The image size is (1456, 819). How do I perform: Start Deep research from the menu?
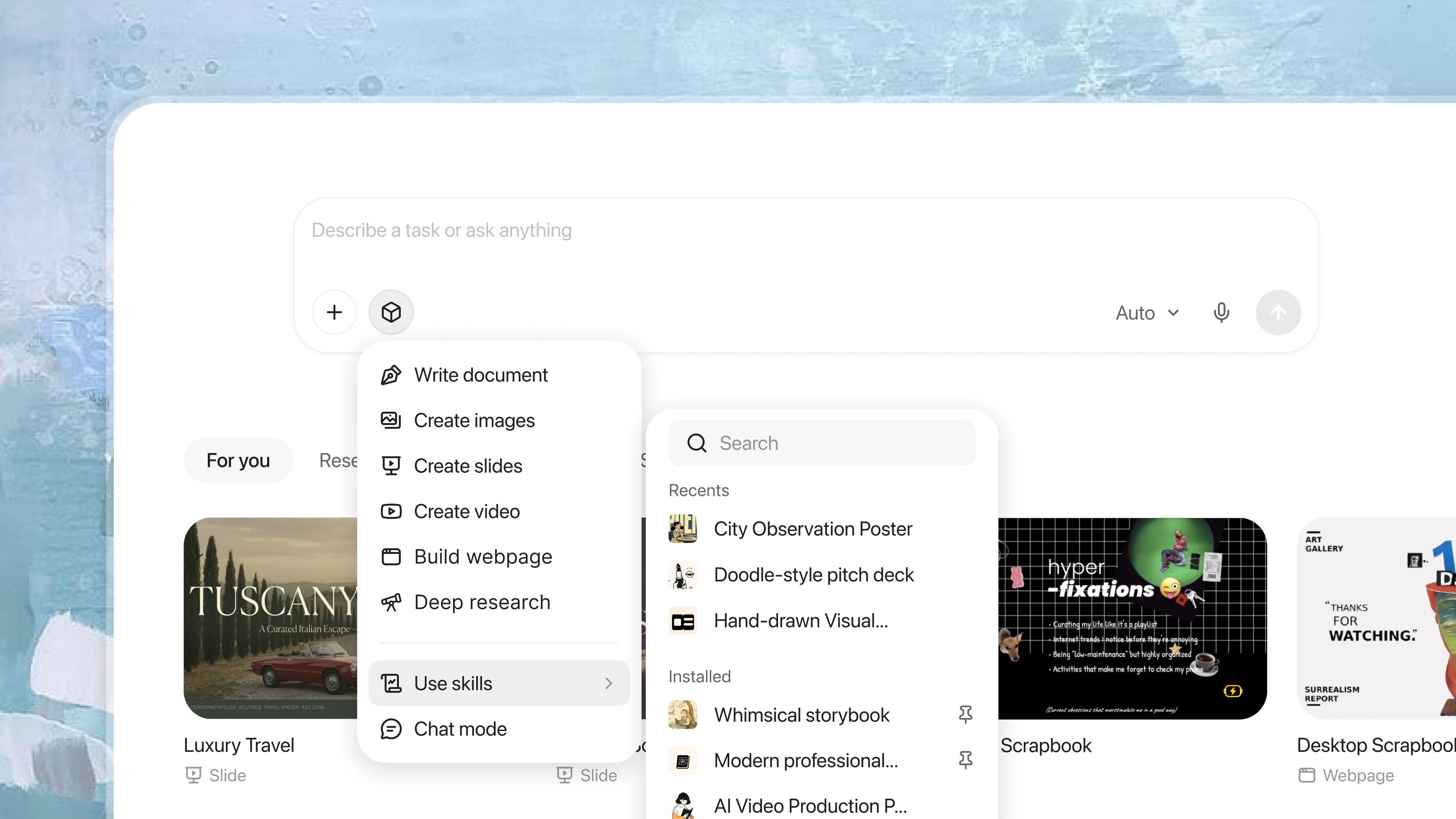click(x=499, y=602)
